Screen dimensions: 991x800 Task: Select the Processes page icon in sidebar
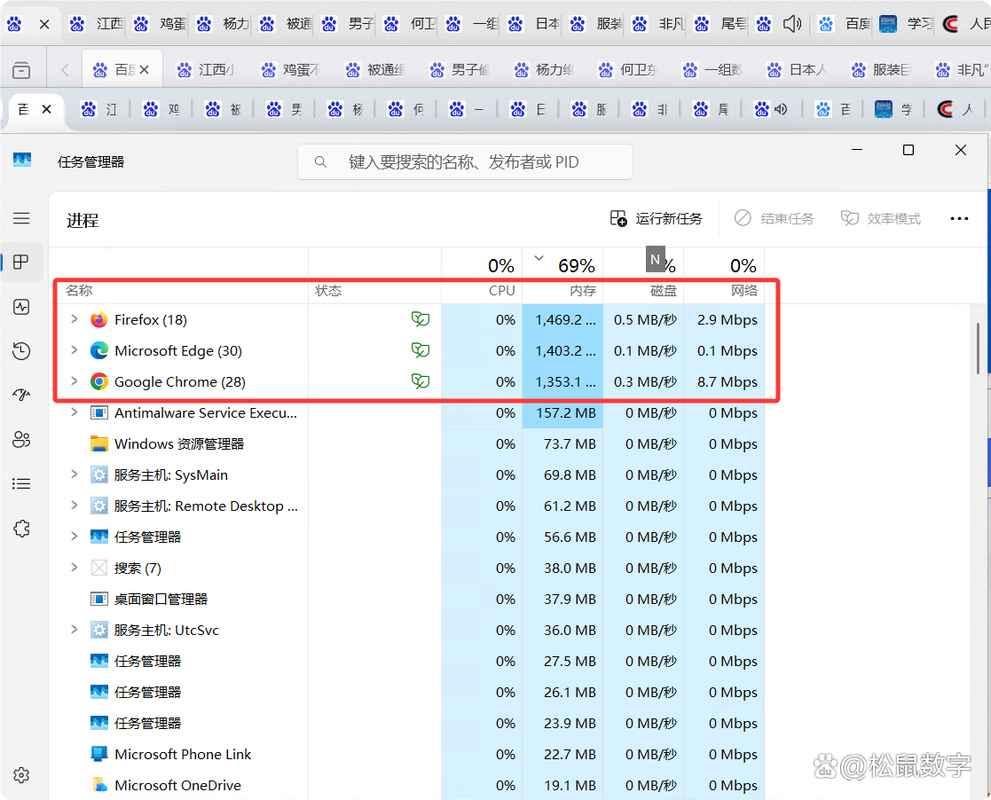click(x=21, y=262)
